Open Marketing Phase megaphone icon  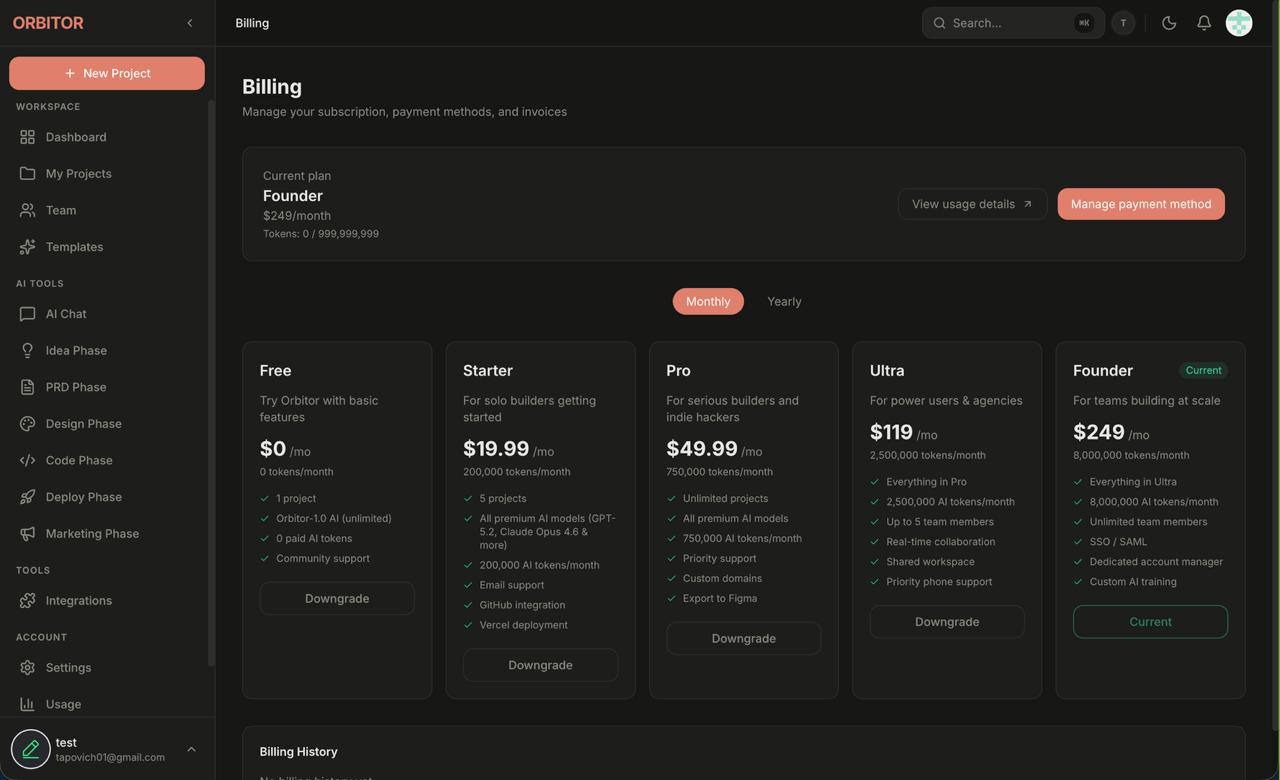pos(27,534)
